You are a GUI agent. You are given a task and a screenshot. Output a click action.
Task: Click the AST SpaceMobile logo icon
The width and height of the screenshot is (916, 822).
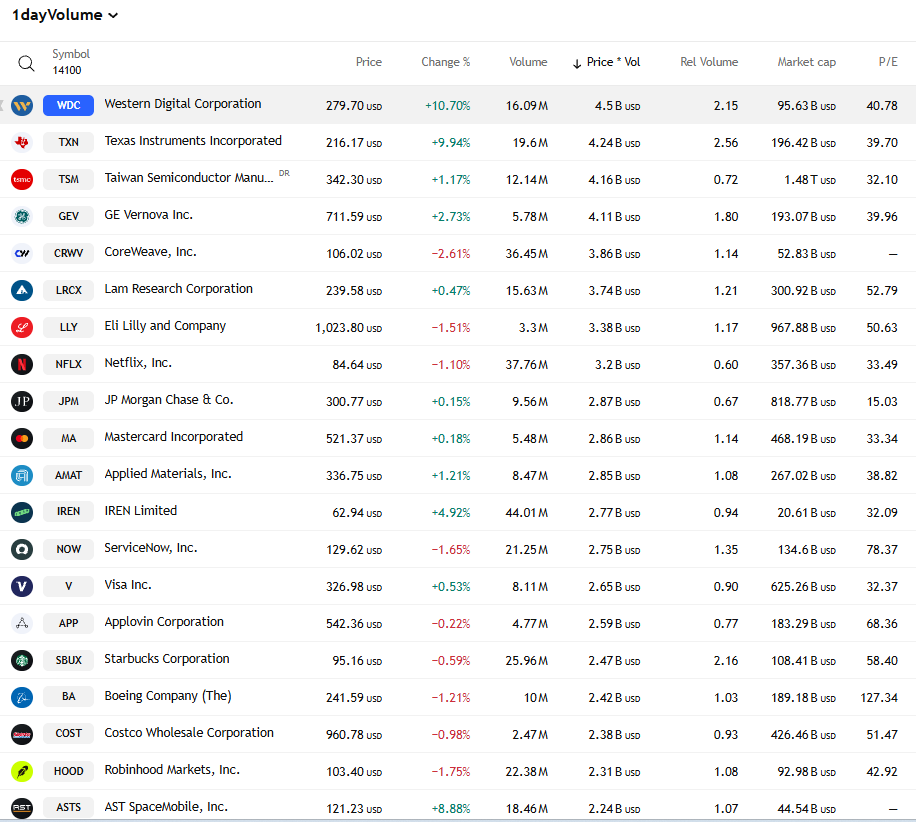[x=22, y=809]
